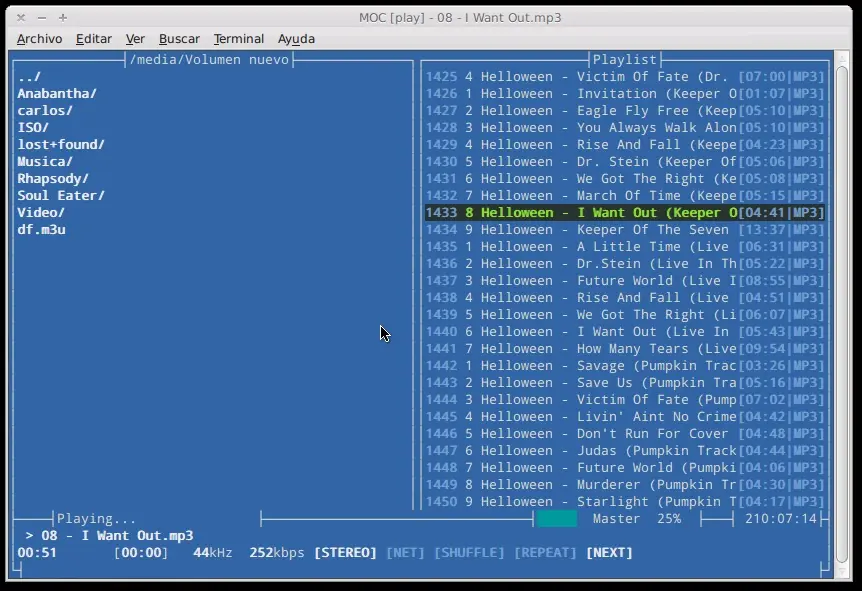Select track 1435 A Little Time
Screen dimensions: 862x591
click(625, 247)
